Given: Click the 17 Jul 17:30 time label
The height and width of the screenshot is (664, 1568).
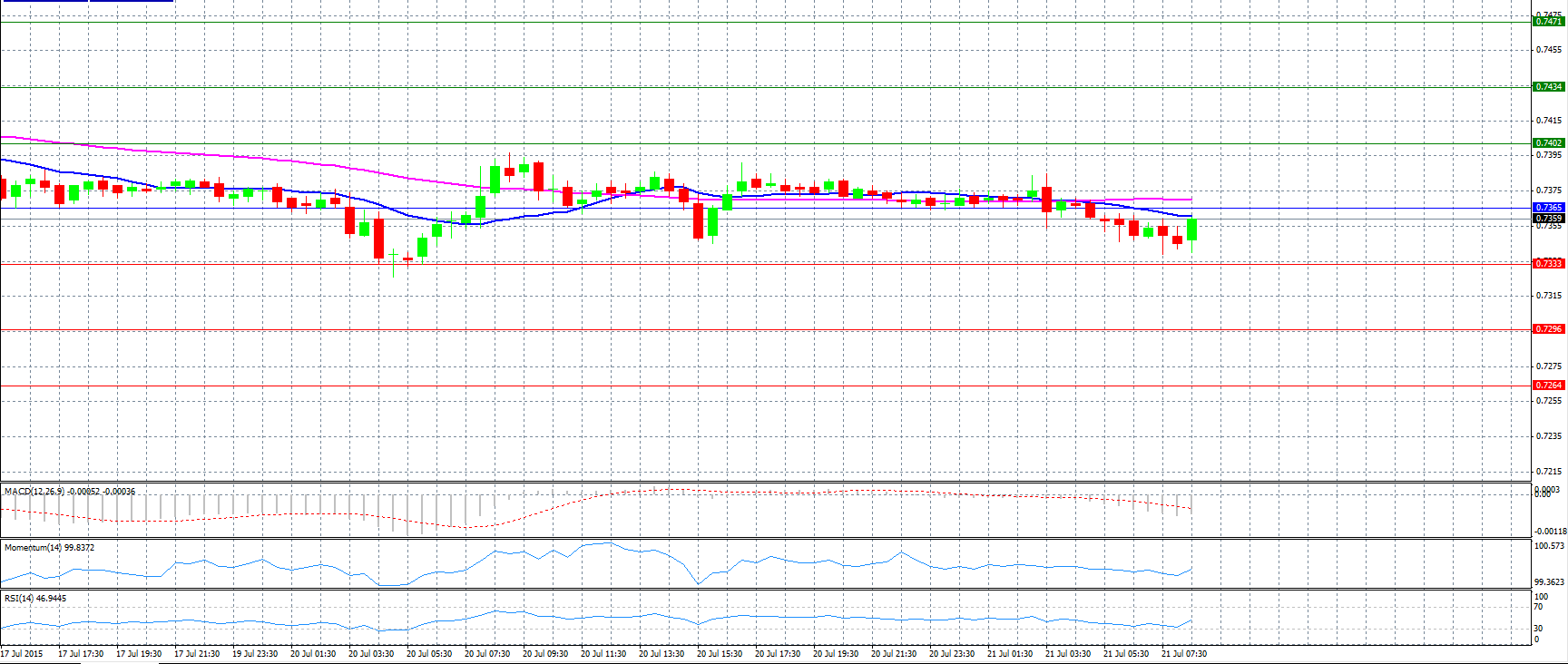Looking at the screenshot, I should [x=81, y=654].
